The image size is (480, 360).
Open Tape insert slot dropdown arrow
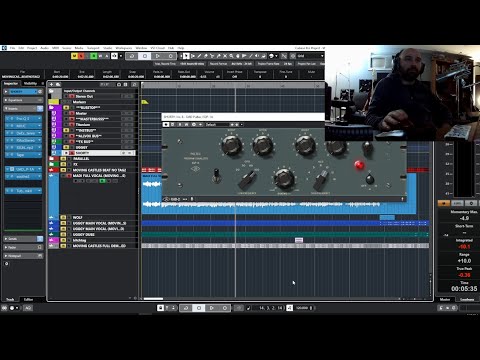tap(40, 155)
